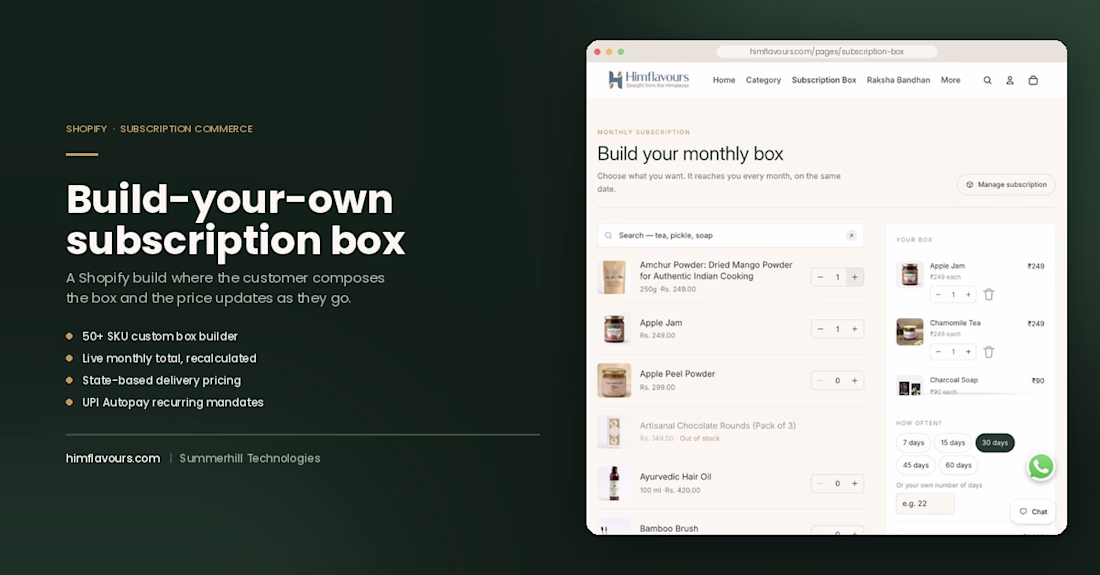Select 7 days delivery frequency

[x=913, y=442]
